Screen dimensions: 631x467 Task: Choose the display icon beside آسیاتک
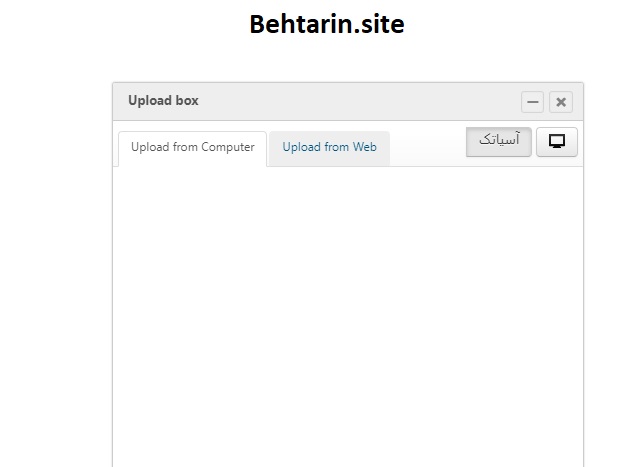557,142
